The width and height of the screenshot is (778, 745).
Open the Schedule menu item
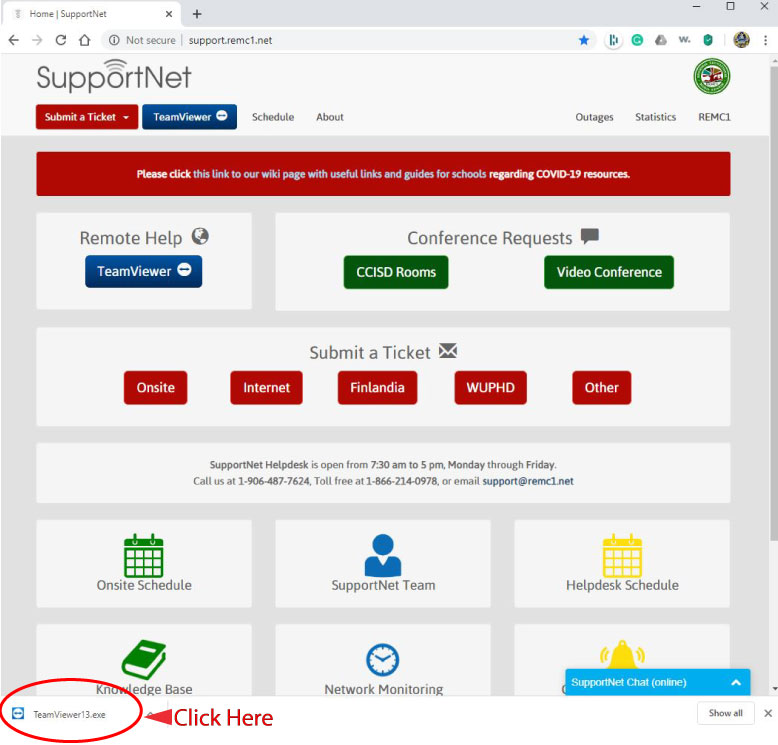[x=273, y=117]
